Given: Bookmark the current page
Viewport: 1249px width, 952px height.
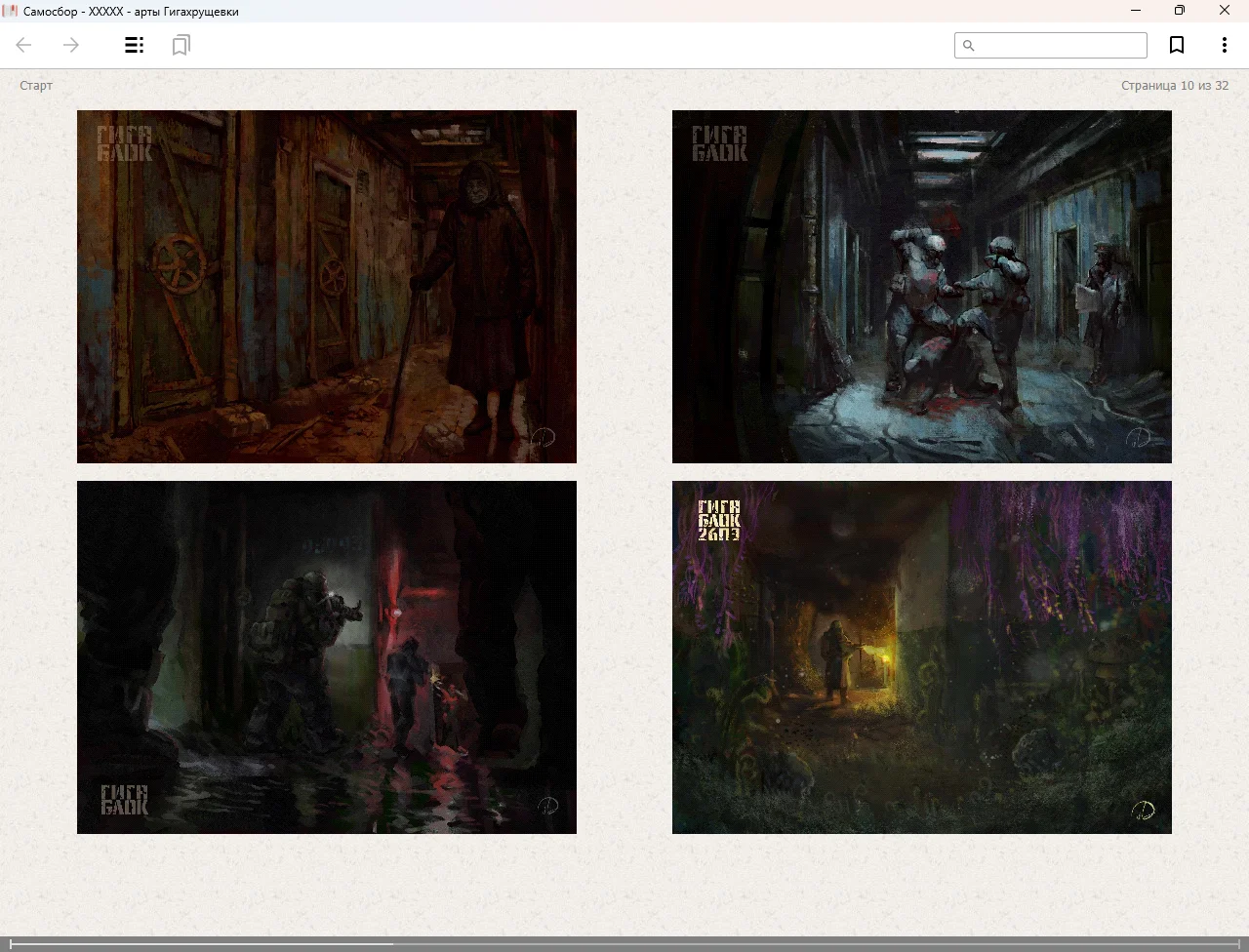Looking at the screenshot, I should point(1177,45).
